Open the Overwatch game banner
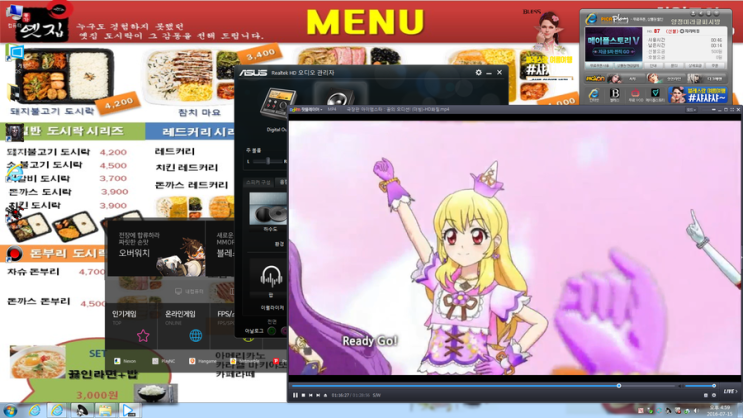The width and height of the screenshot is (743, 418). (x=155, y=248)
